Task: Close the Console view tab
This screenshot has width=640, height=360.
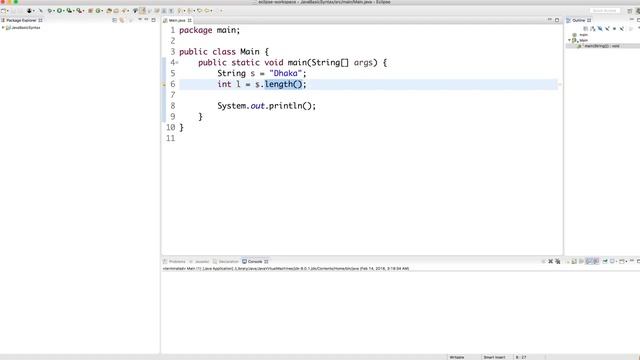Action: click(266, 261)
